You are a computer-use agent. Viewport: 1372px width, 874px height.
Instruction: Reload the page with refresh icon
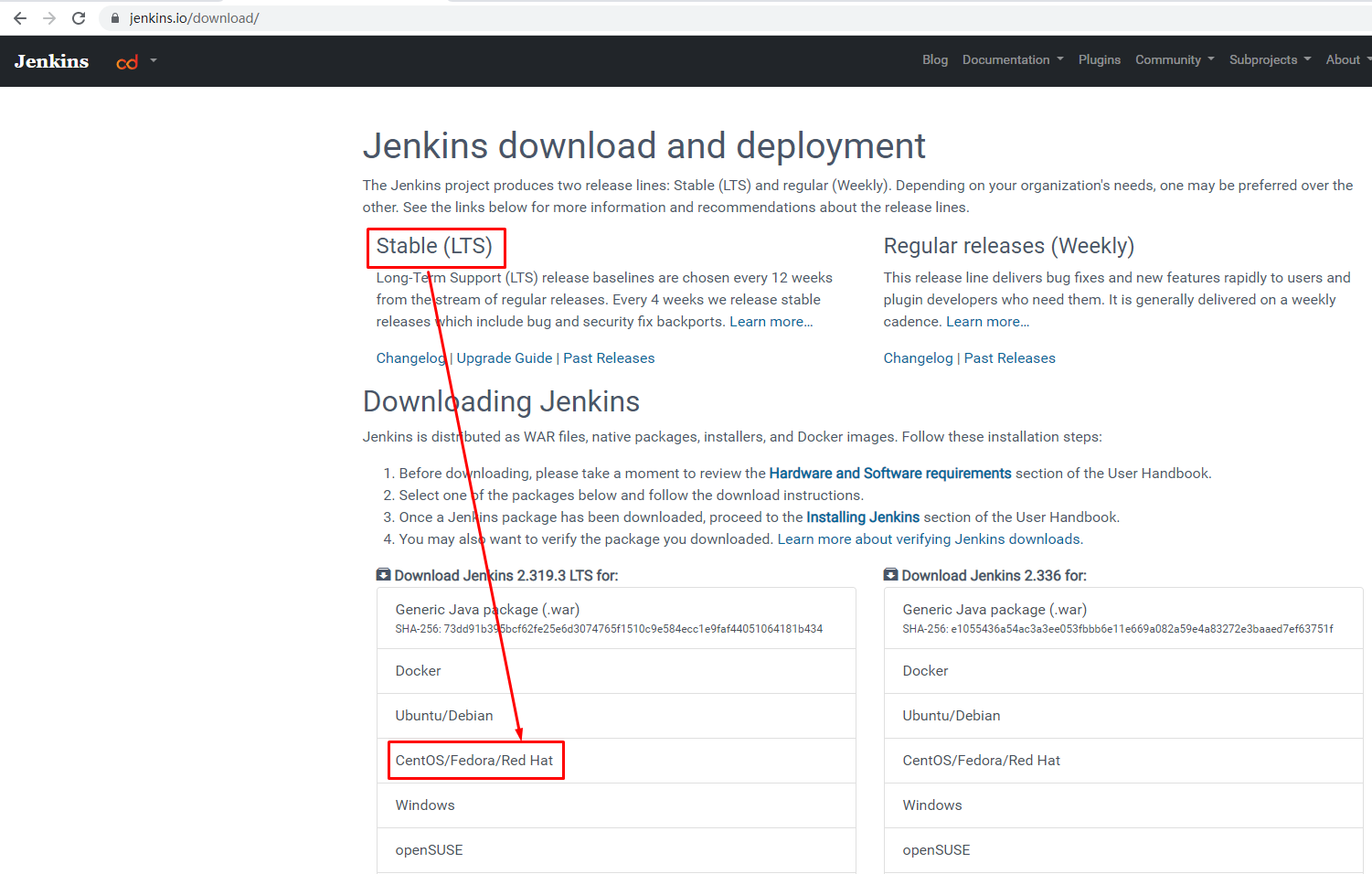click(x=79, y=18)
